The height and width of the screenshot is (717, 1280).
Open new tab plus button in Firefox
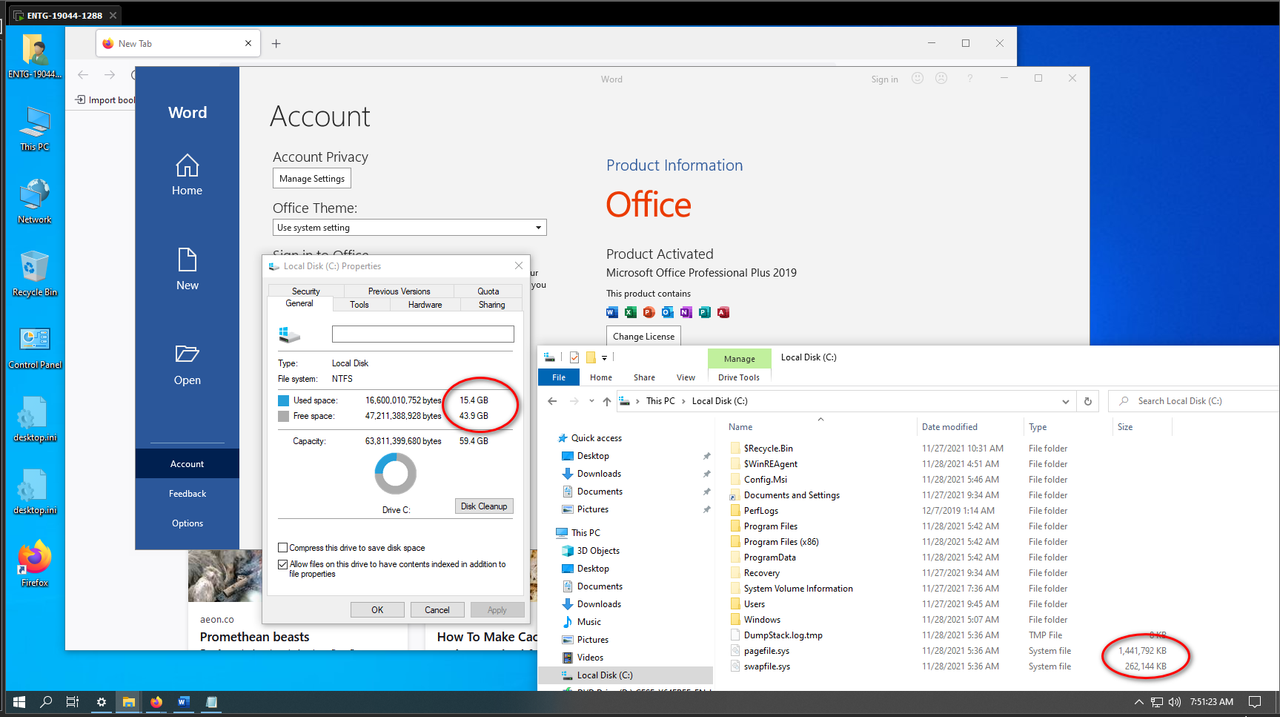276,43
